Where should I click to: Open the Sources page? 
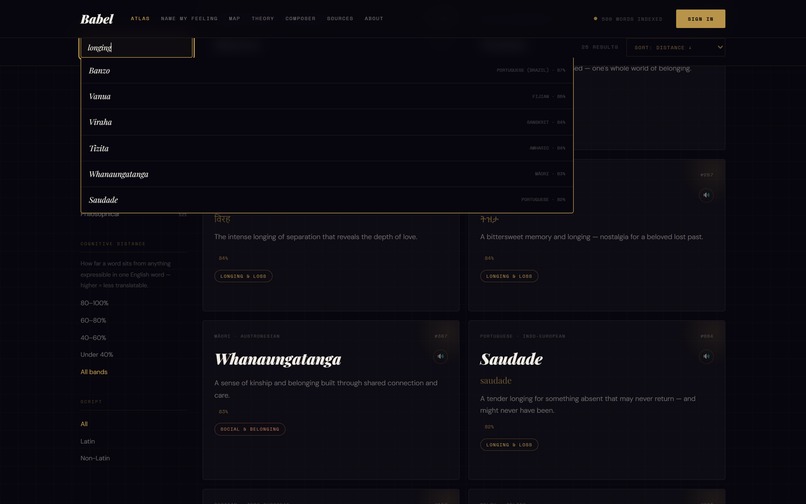click(x=340, y=19)
